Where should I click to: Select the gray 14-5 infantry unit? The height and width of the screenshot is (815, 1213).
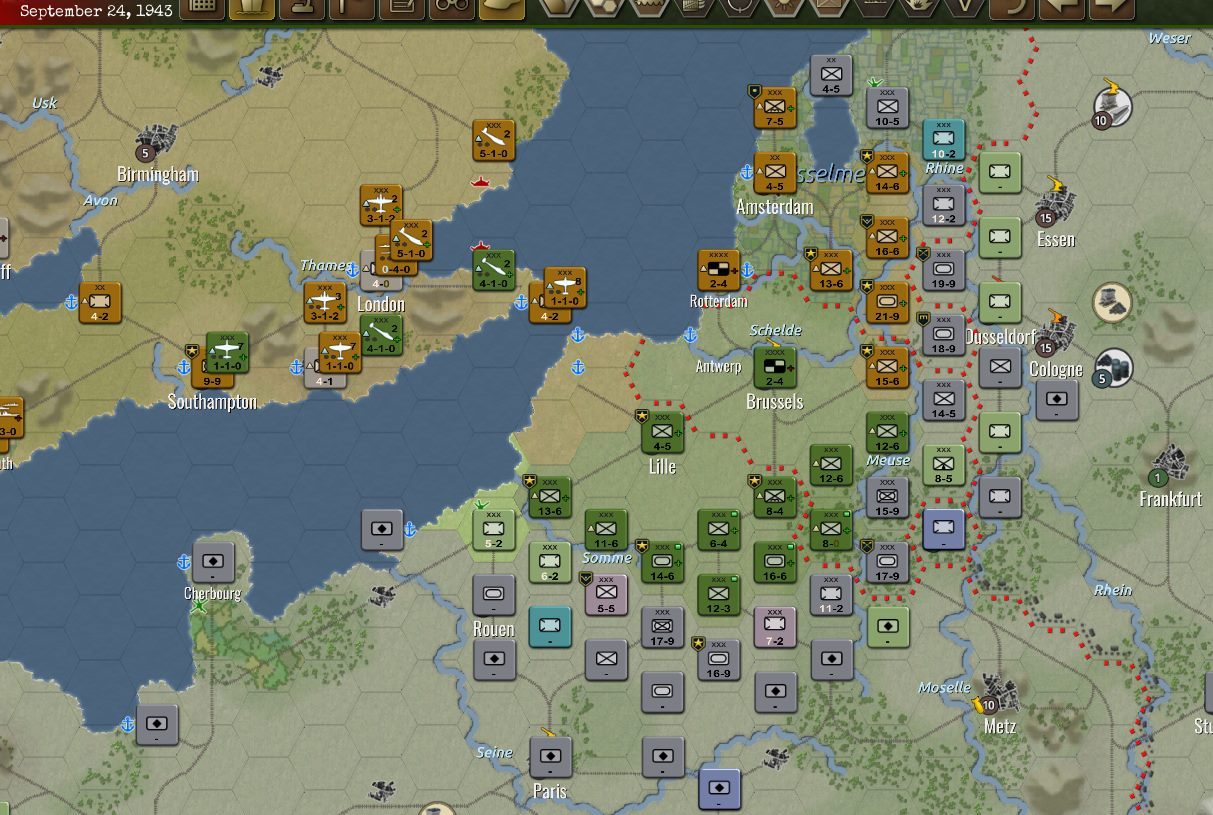click(x=943, y=400)
